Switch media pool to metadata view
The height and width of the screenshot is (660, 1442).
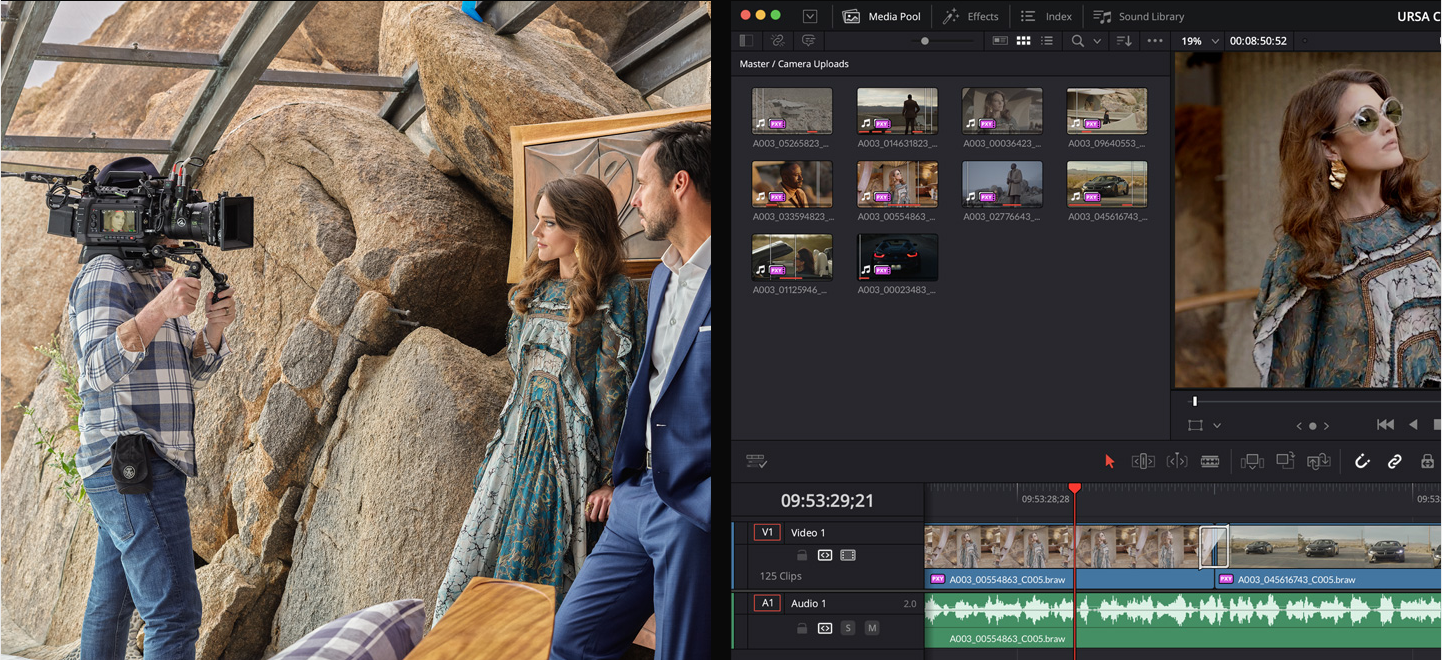[x=1000, y=41]
